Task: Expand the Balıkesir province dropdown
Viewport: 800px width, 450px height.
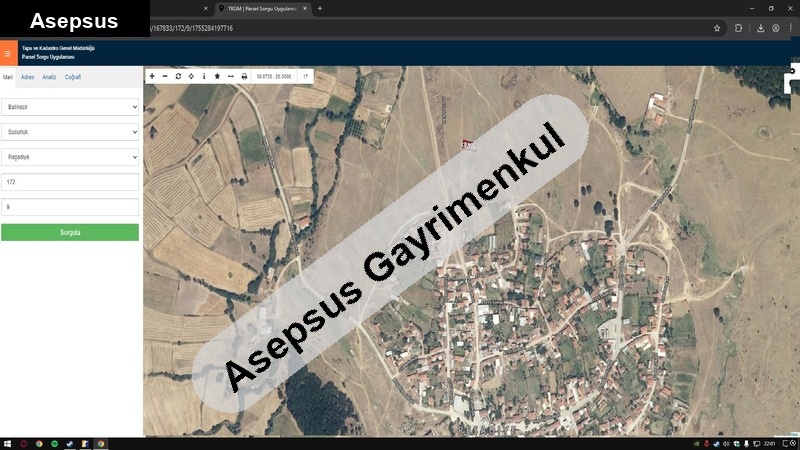Action: click(x=70, y=107)
